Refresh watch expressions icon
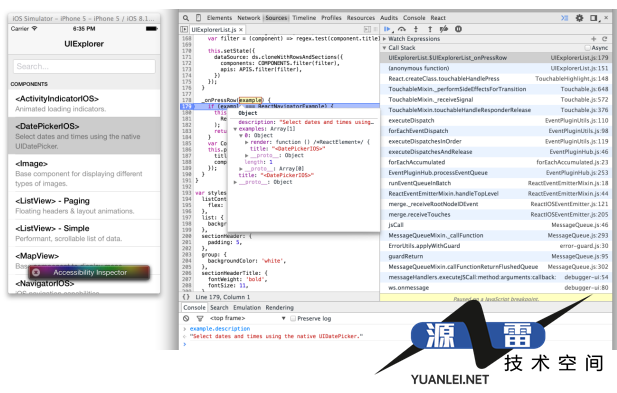This screenshot has width=617, height=393. pos(604,39)
